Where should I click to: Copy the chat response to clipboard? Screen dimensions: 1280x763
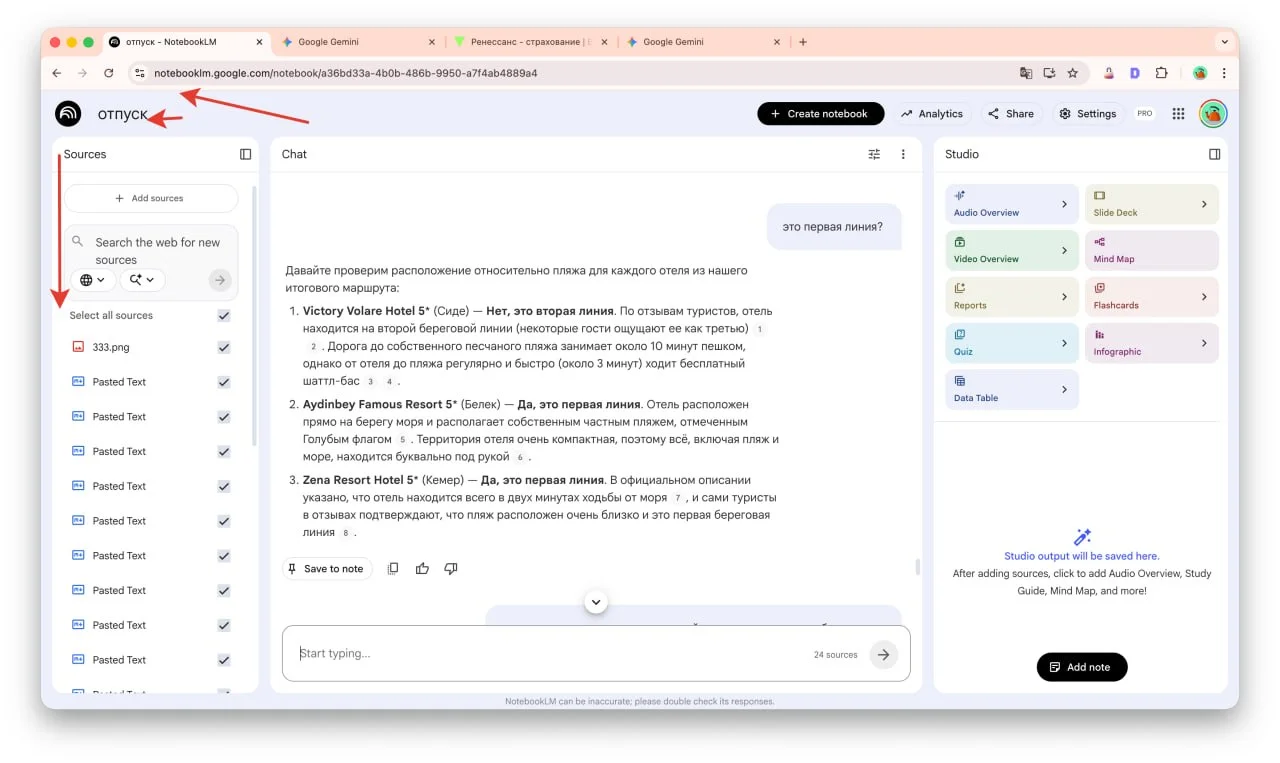tap(393, 568)
